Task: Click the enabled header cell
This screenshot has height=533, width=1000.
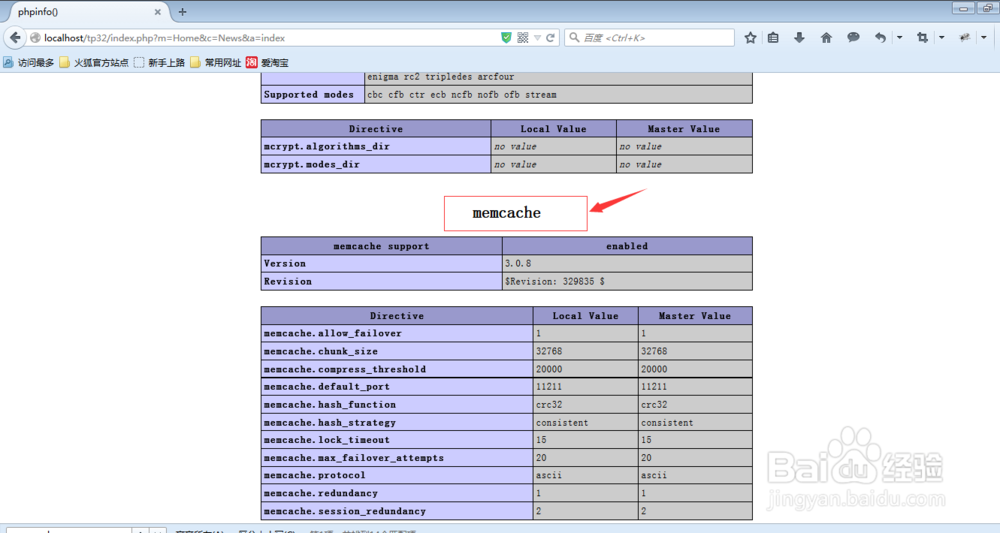Action: tap(627, 245)
